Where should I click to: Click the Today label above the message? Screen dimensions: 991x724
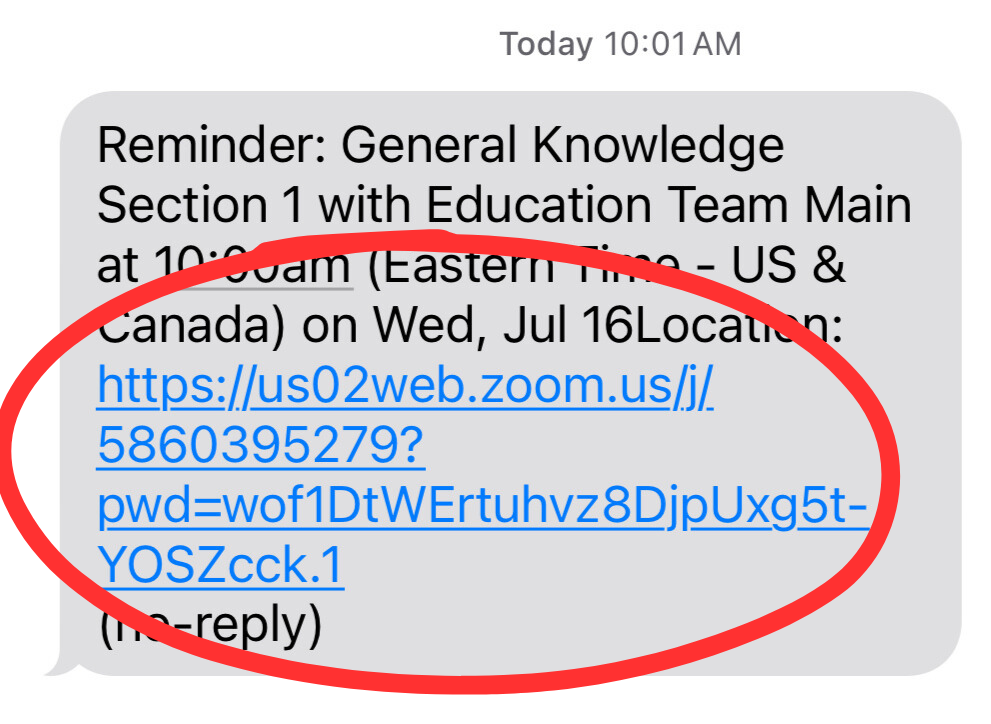(x=546, y=44)
